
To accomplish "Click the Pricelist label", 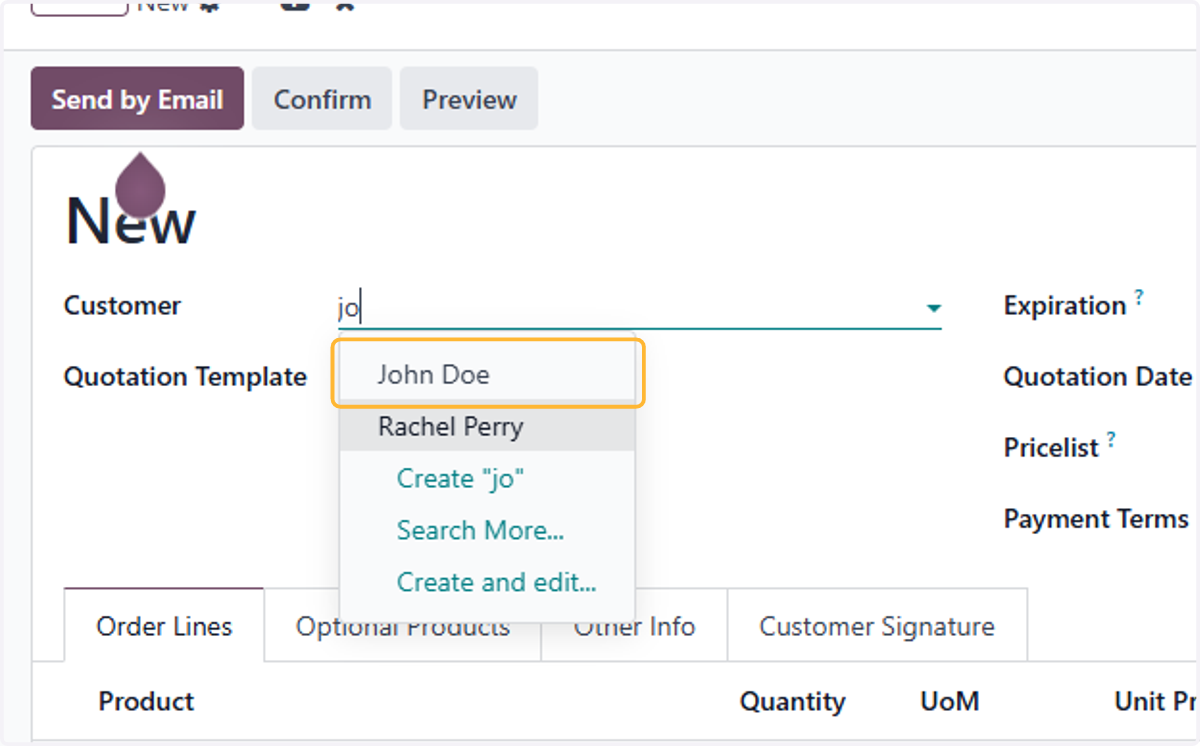I will [x=1051, y=448].
